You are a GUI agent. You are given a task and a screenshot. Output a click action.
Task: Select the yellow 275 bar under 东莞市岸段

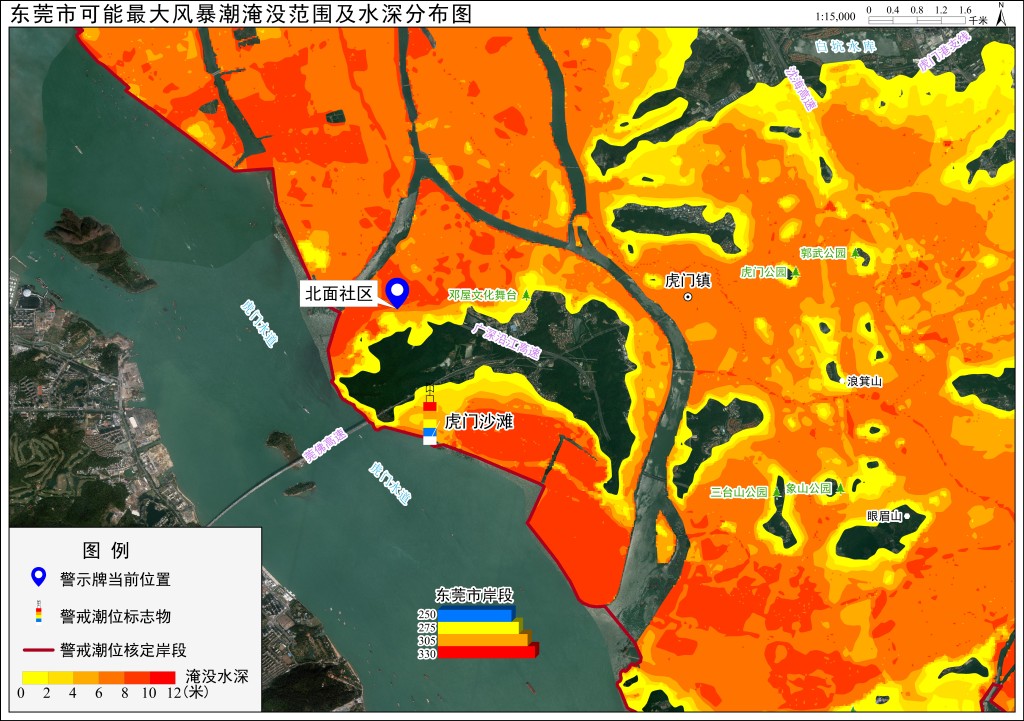click(x=480, y=627)
